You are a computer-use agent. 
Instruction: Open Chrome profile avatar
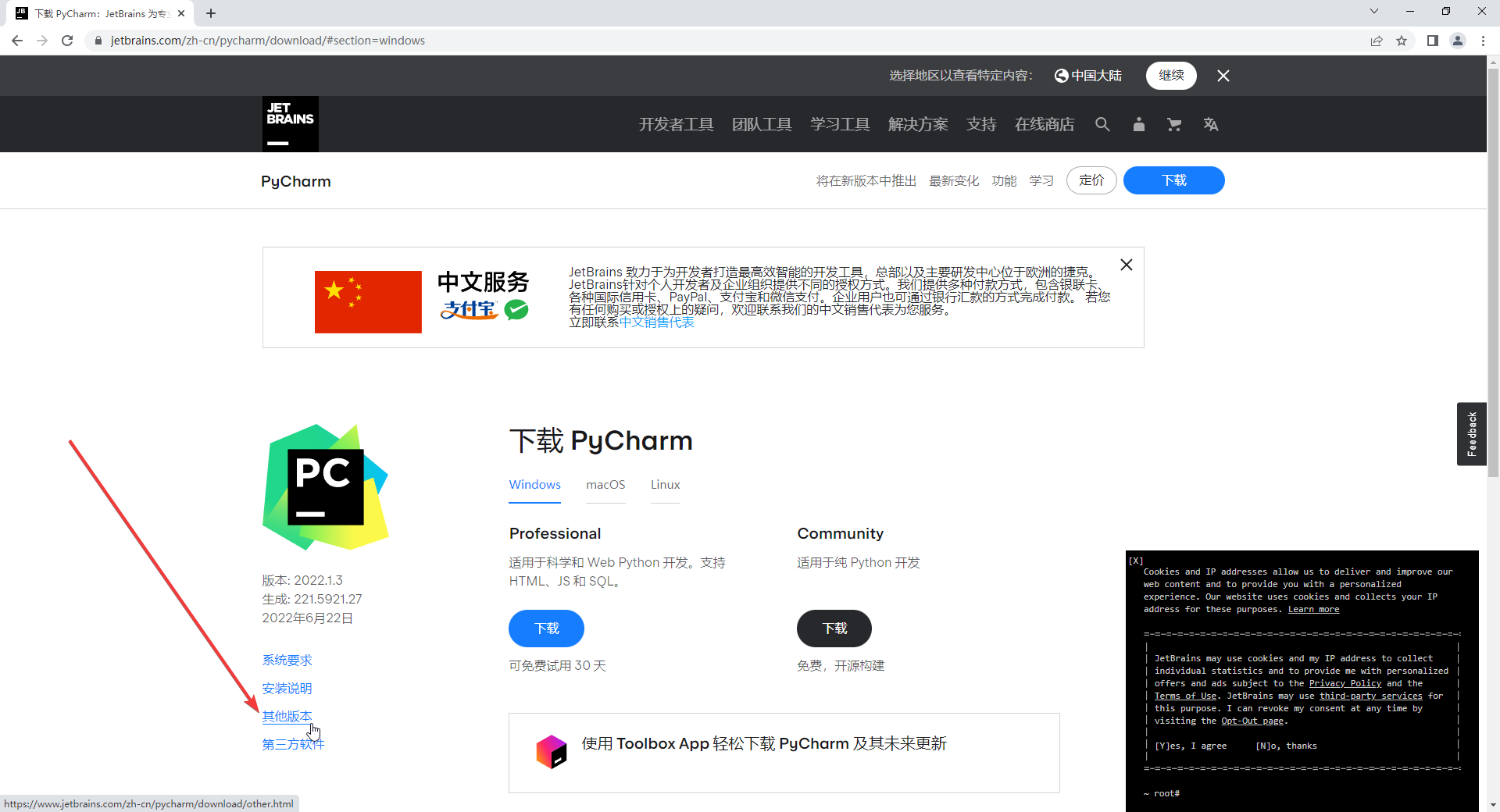[1458, 41]
